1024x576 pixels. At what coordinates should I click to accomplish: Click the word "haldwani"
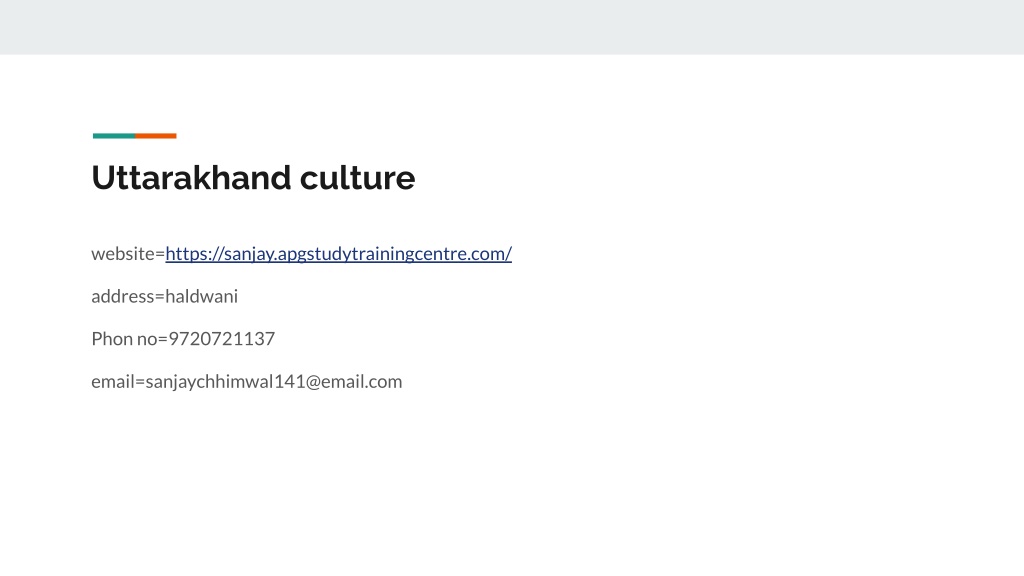[202, 296]
